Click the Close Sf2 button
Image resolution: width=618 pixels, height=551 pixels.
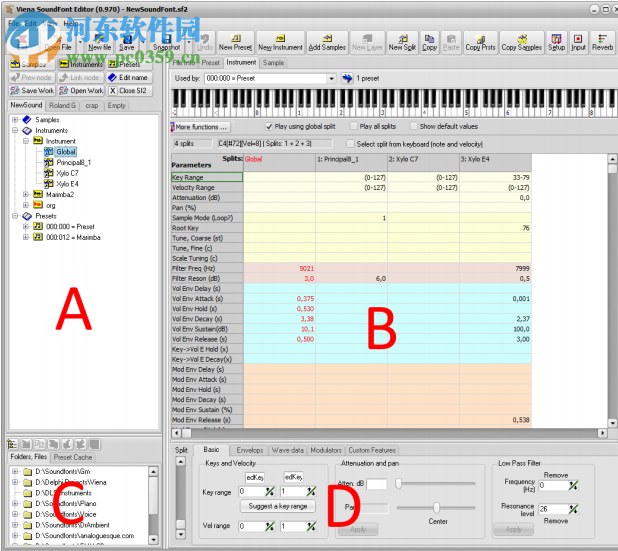[x=130, y=91]
